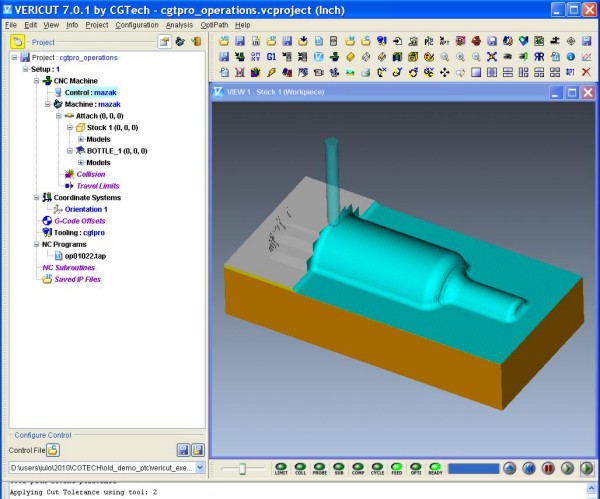Click the blue info circle icon
This screenshot has width=600, height=499.
pos(571,57)
